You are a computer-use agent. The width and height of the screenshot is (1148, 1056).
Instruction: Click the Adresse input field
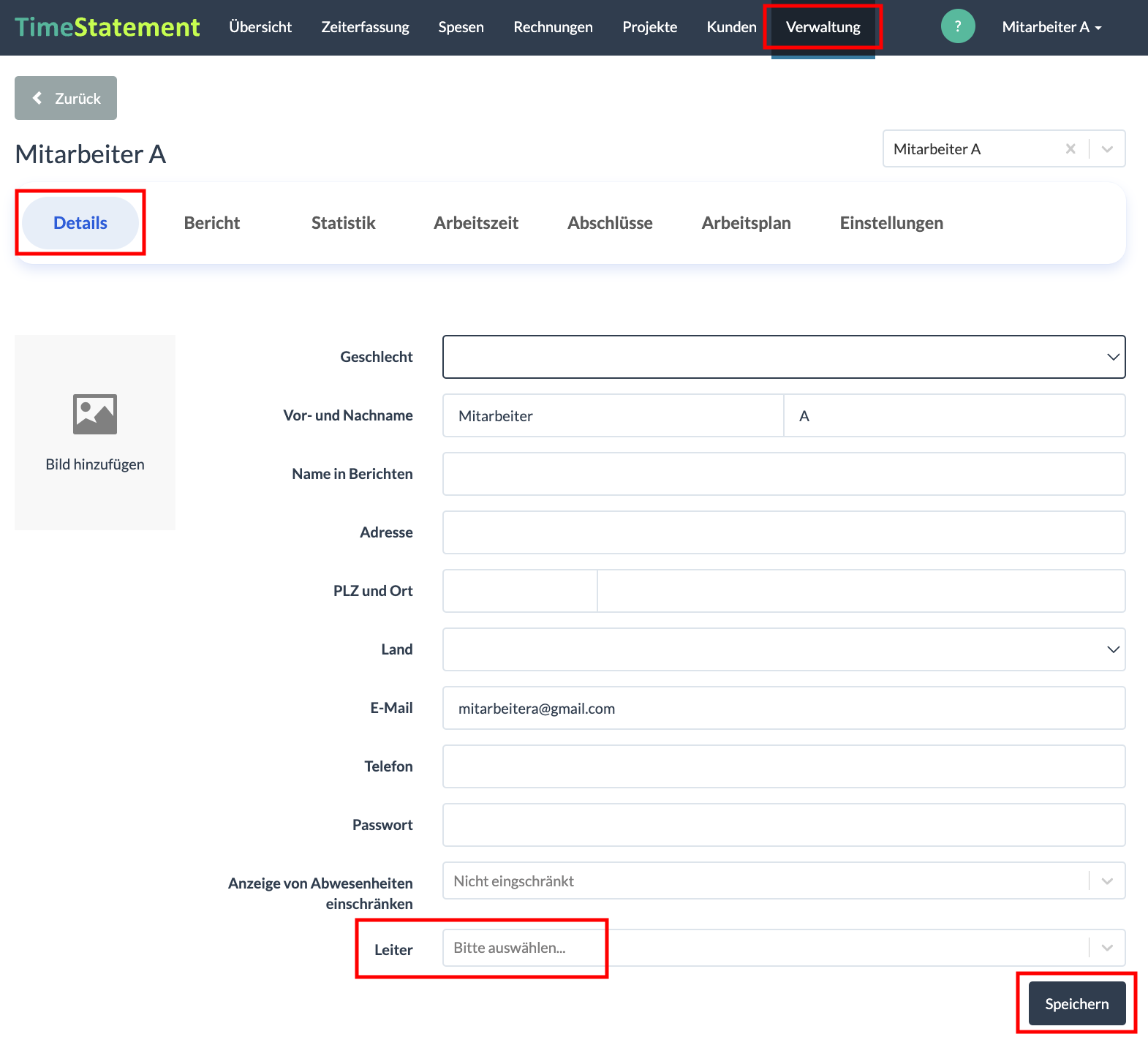784,532
